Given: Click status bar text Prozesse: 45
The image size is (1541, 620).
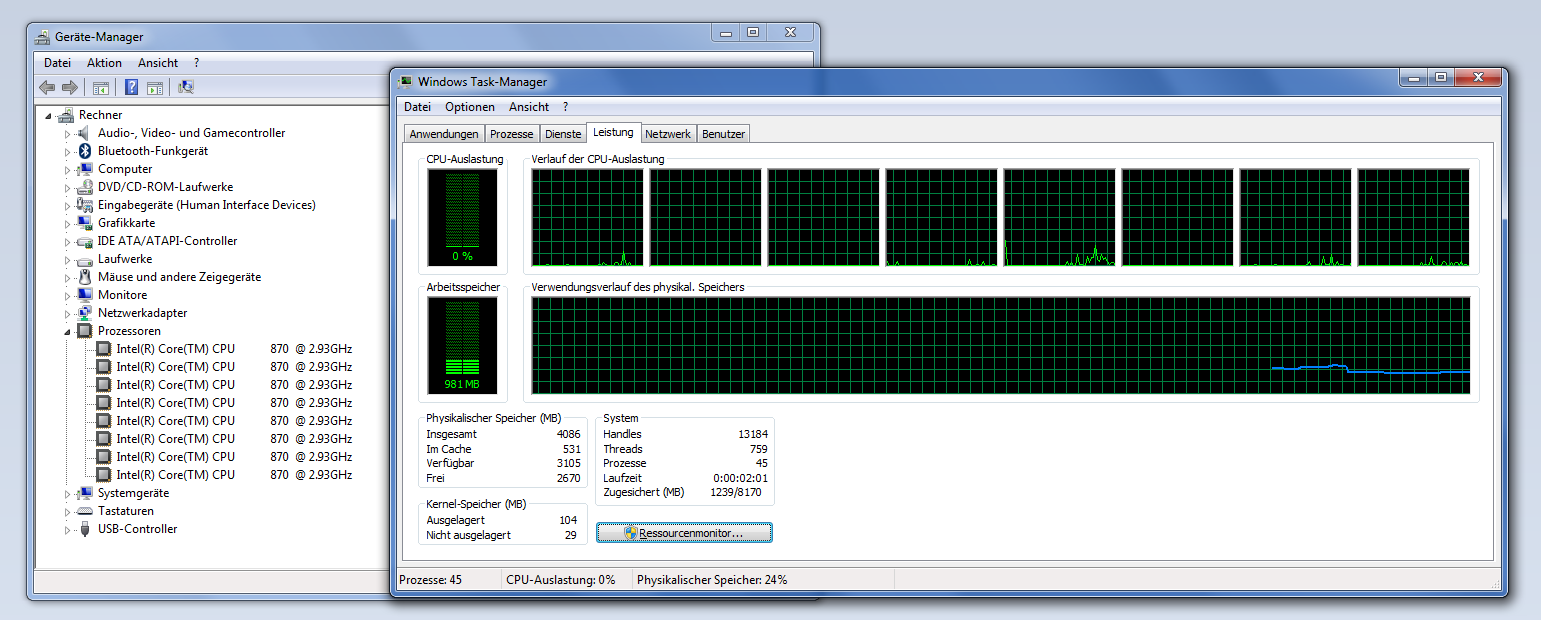Looking at the screenshot, I should (430, 580).
